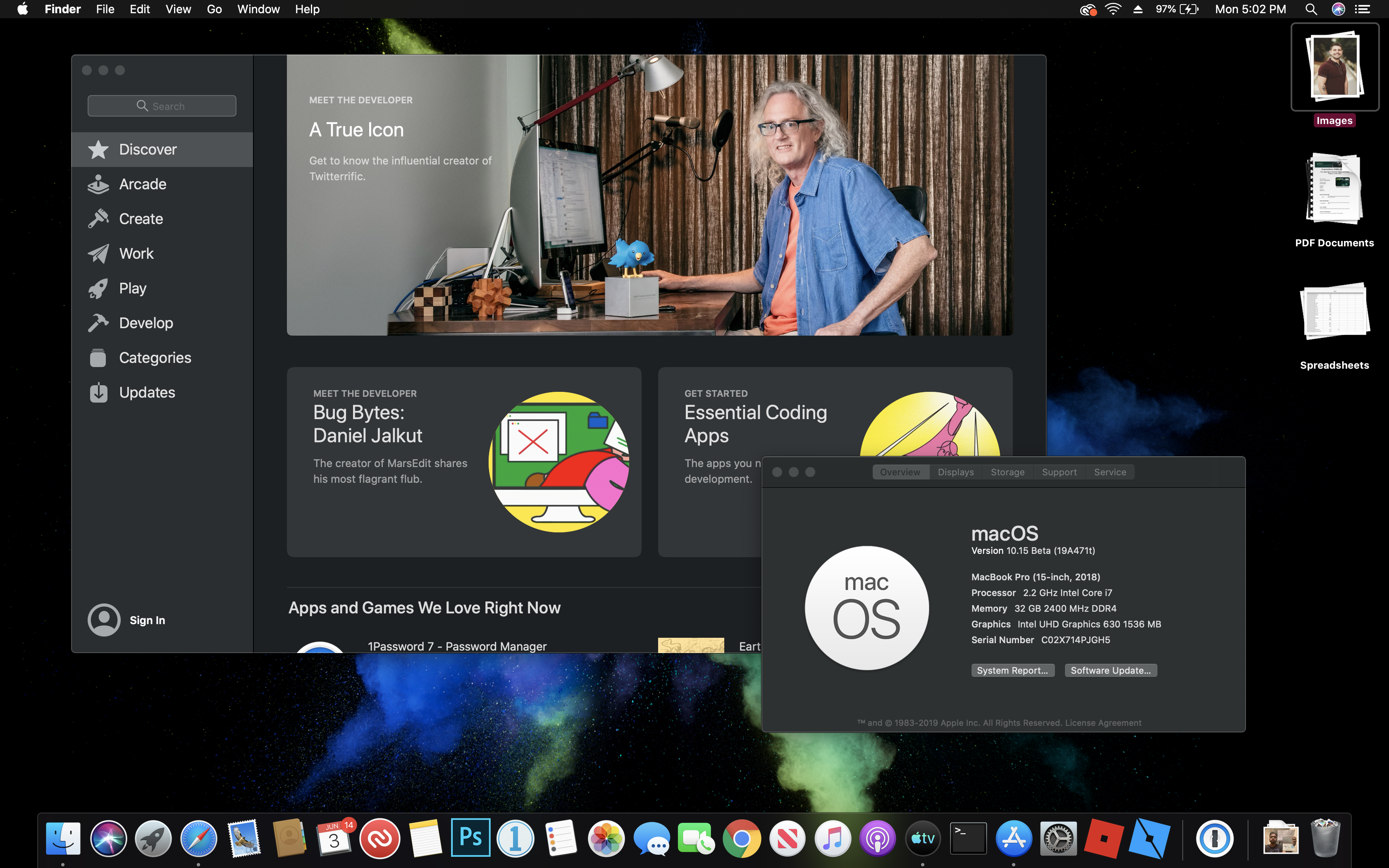This screenshot has height=868, width=1389.
Task: Go to Work category in App Store
Action: tap(162, 254)
